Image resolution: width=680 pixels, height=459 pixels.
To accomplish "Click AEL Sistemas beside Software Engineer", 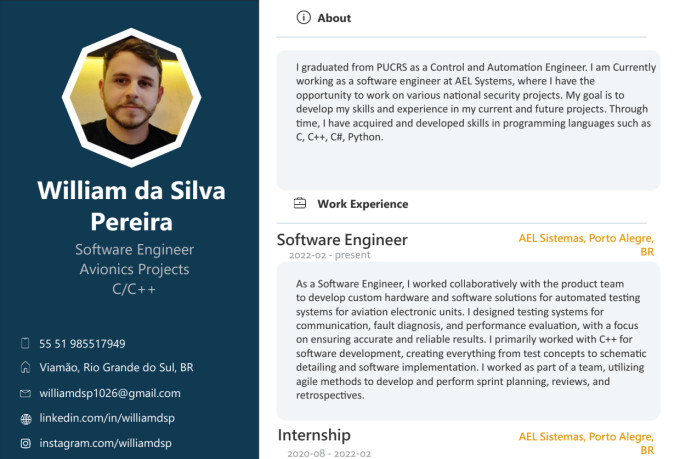I will 586,245.
